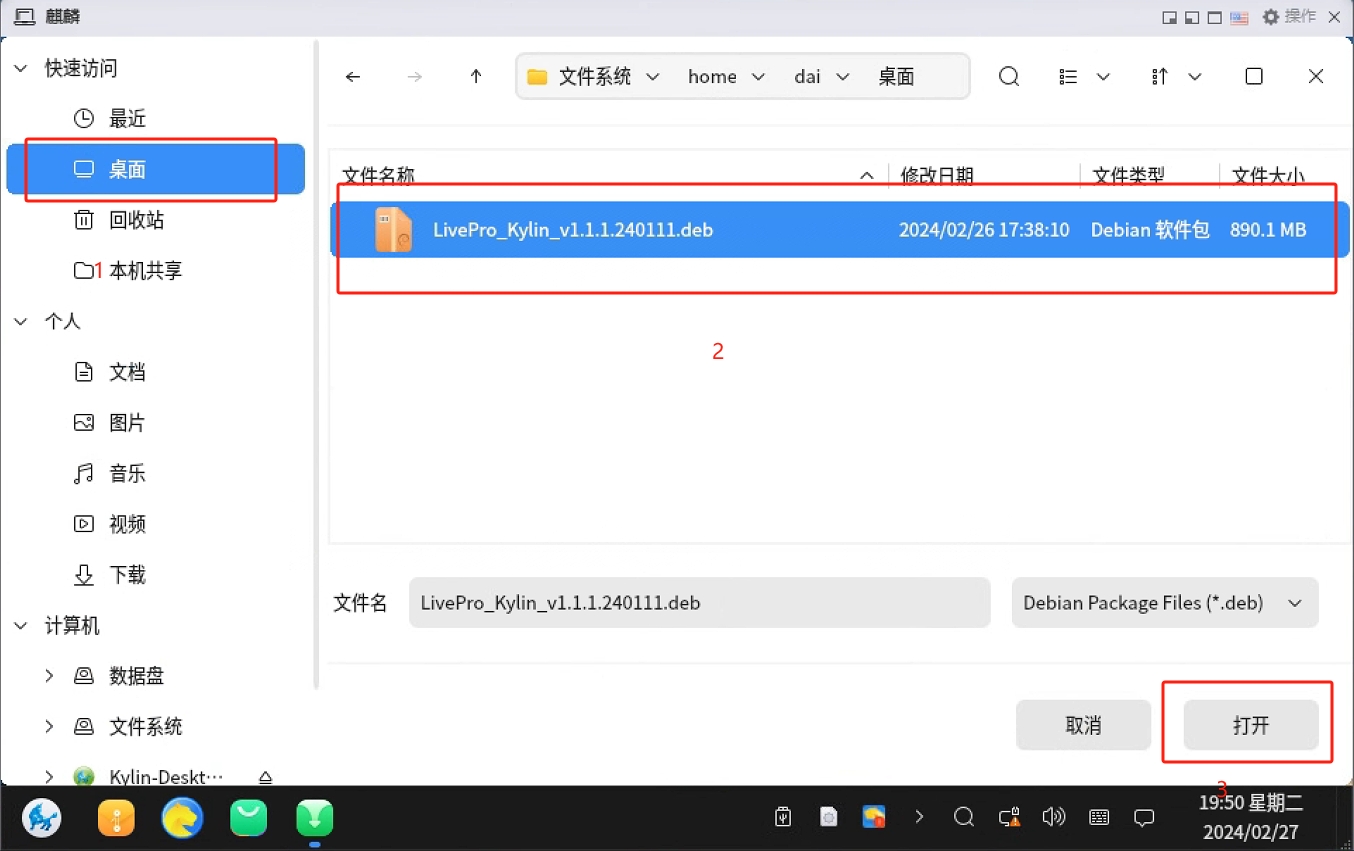Image resolution: width=1354 pixels, height=851 pixels.
Task: Open the search magnifier in the dialog toolbar
Action: click(1009, 77)
